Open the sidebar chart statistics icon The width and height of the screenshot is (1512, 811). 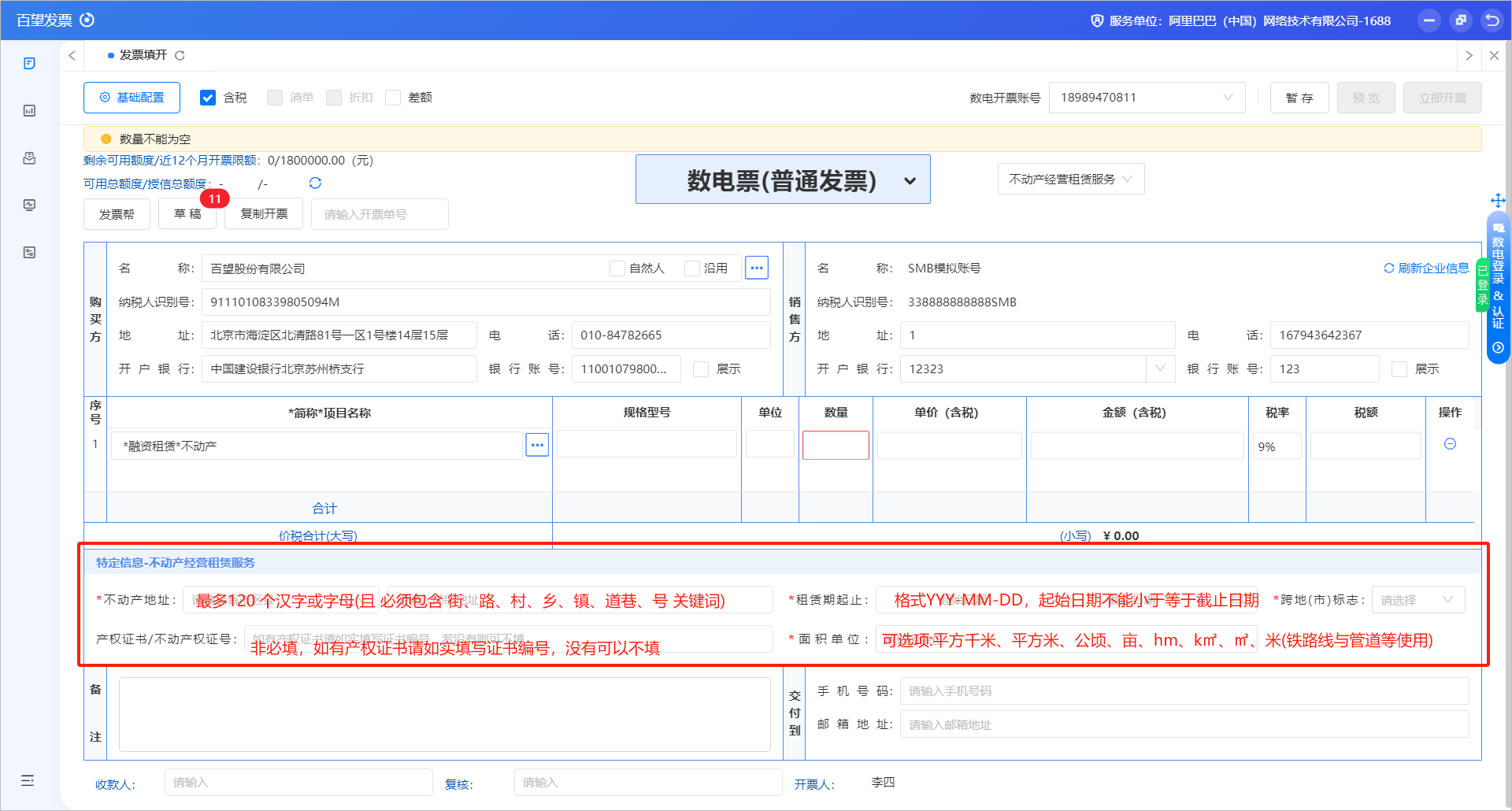[29, 110]
